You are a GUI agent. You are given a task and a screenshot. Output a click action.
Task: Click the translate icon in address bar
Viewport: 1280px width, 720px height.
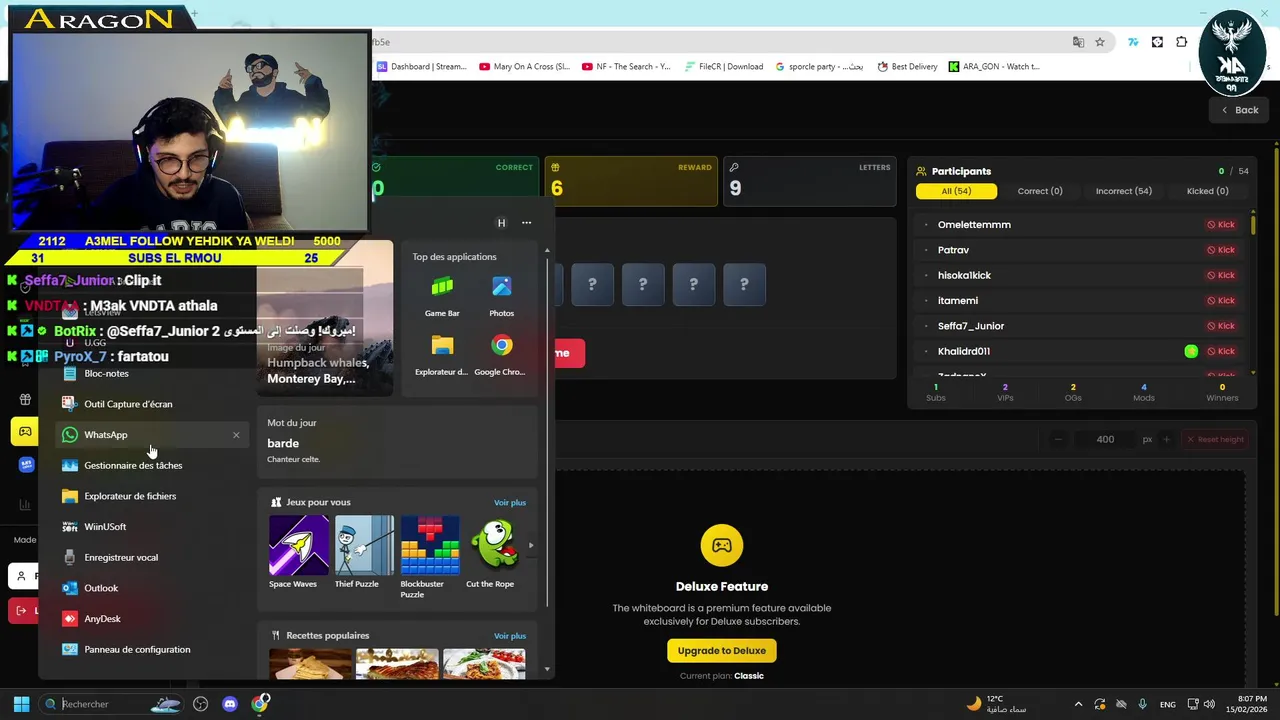click(x=1078, y=42)
